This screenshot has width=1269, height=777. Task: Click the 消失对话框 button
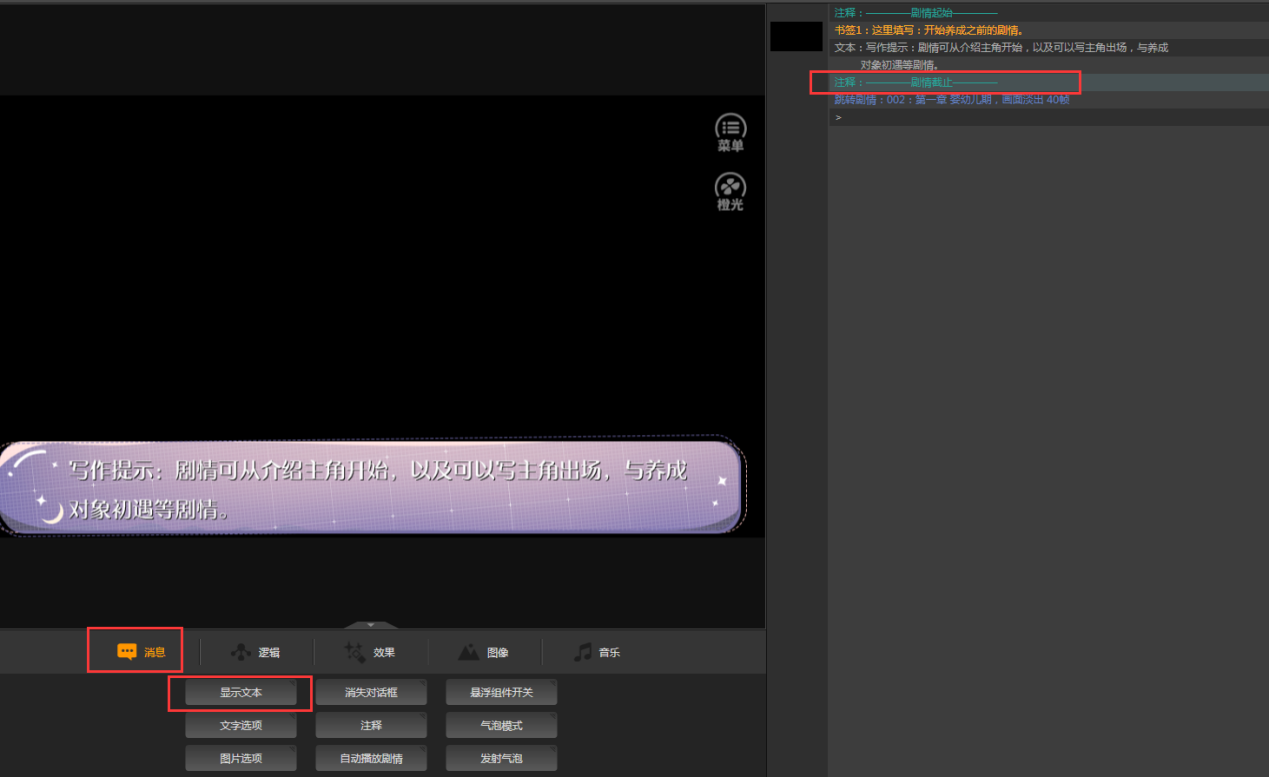click(x=371, y=693)
